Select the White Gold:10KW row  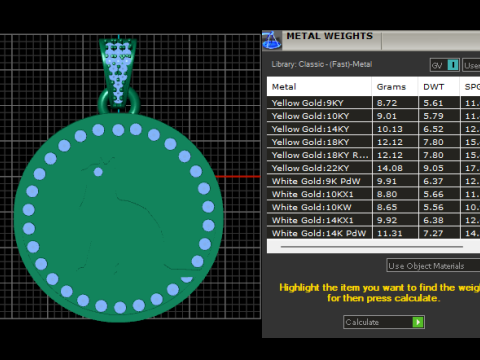(373, 207)
